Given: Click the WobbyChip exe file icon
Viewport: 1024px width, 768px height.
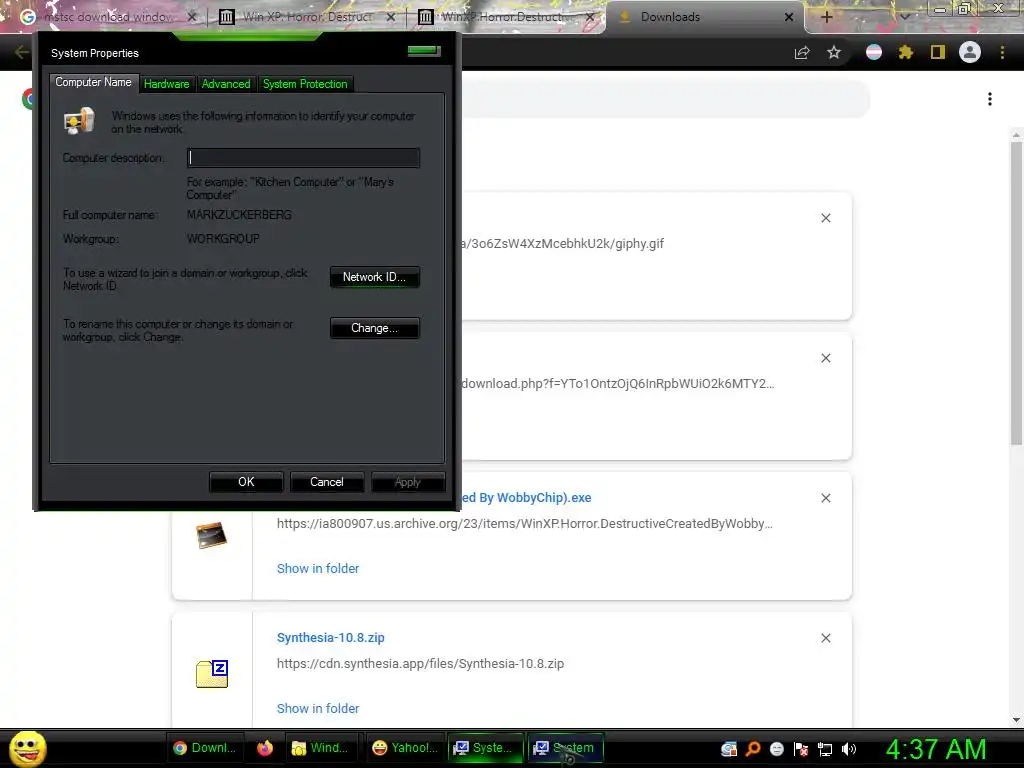Looking at the screenshot, I should 212,536.
